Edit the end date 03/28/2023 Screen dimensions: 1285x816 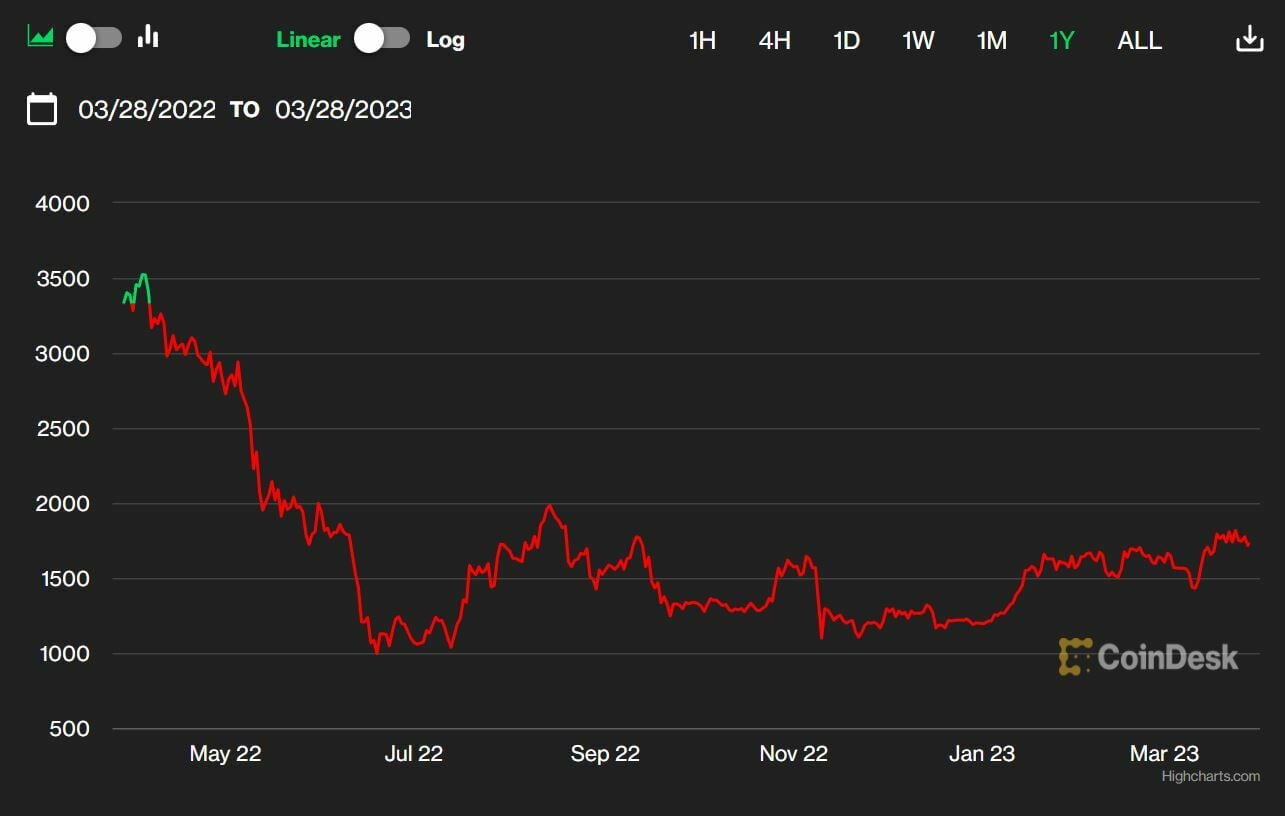pyautogui.click(x=343, y=109)
